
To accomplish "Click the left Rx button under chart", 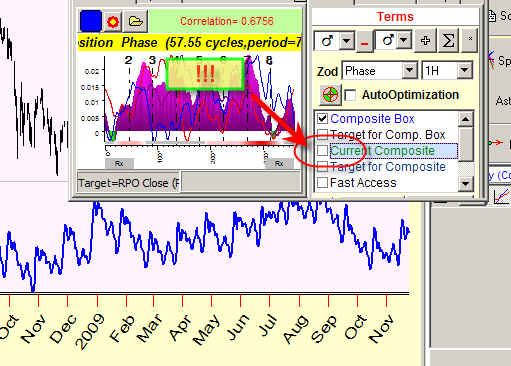I will click(x=119, y=164).
